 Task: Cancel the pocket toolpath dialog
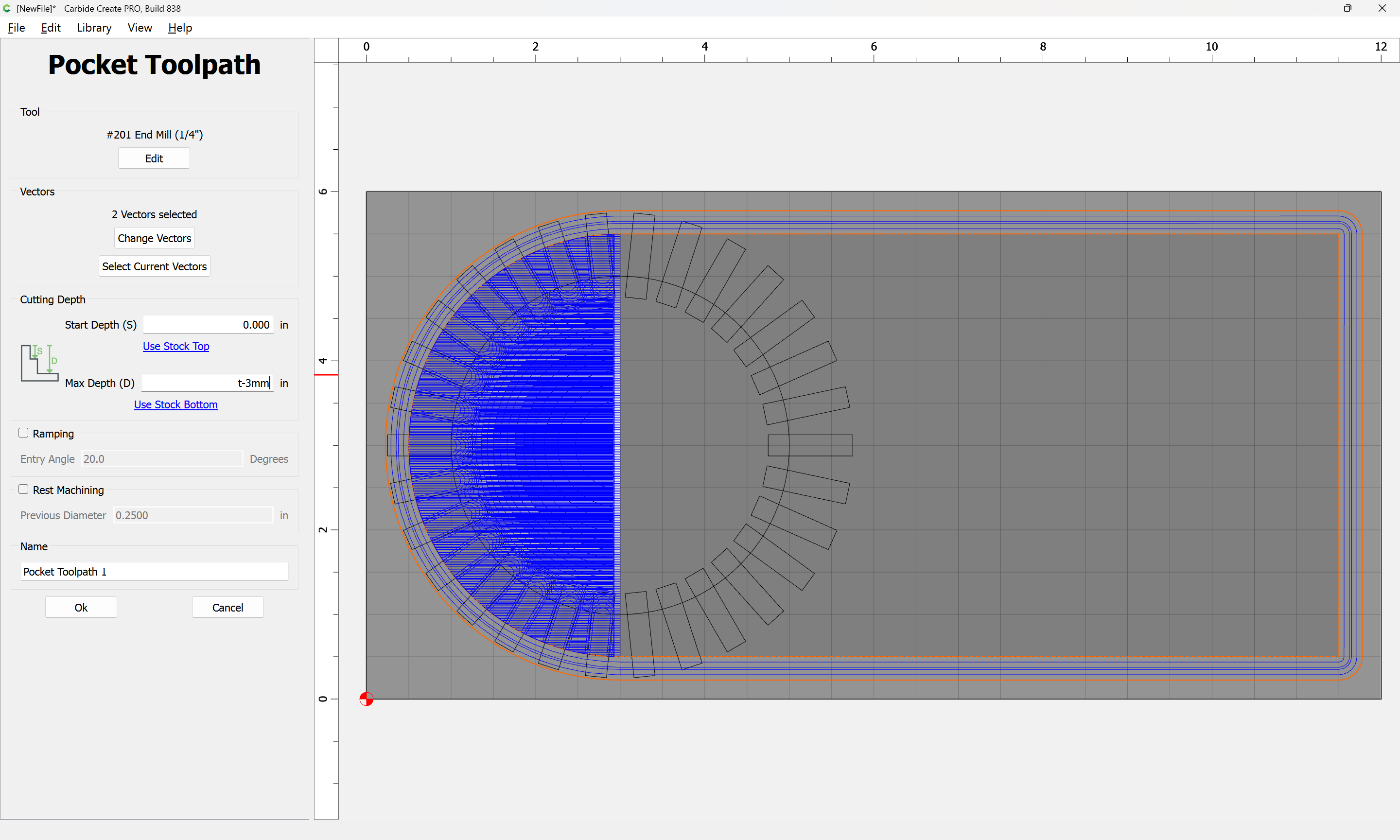pos(227,607)
